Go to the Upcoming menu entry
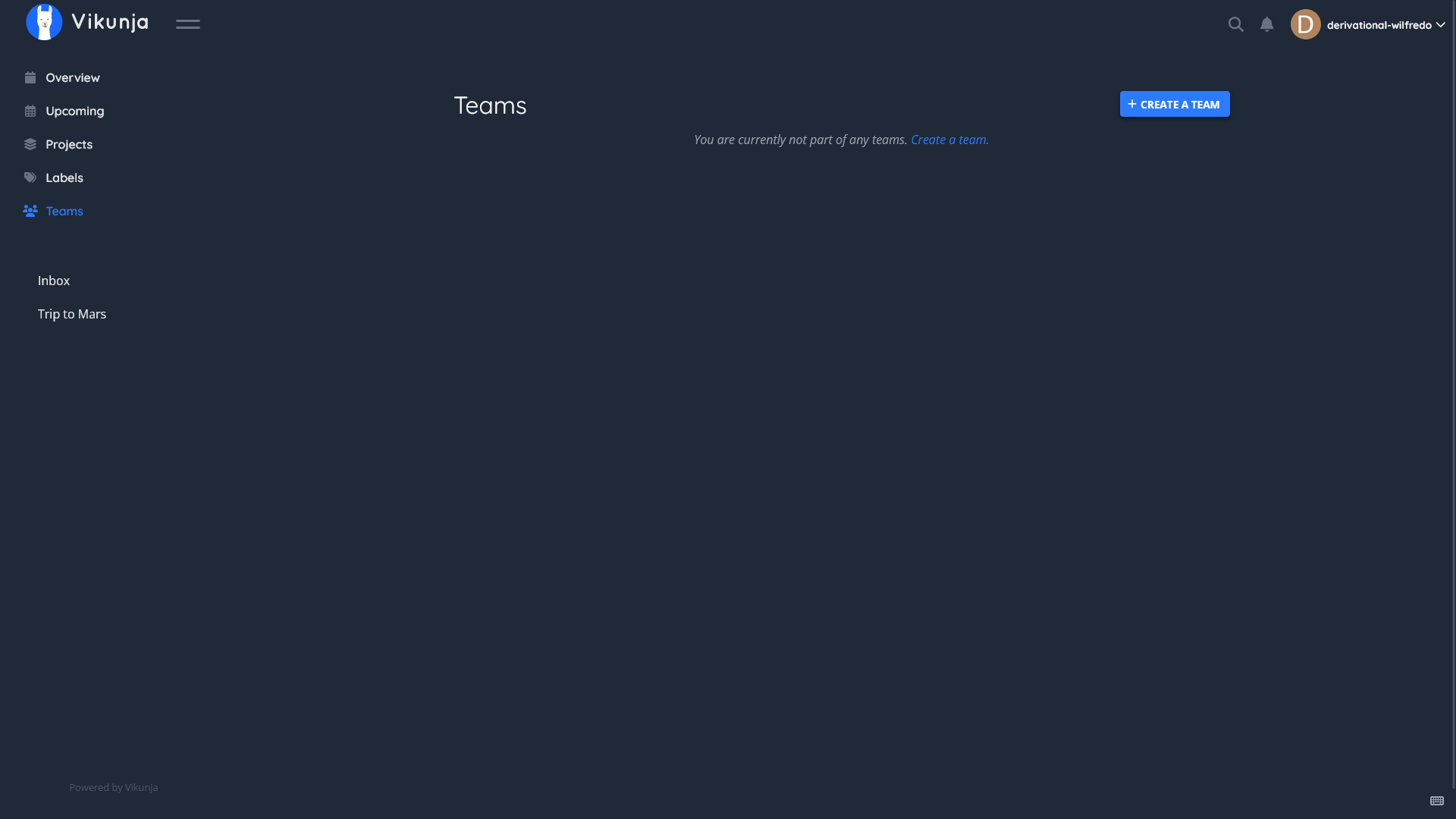Screen dimensions: 1456x819 74,111
